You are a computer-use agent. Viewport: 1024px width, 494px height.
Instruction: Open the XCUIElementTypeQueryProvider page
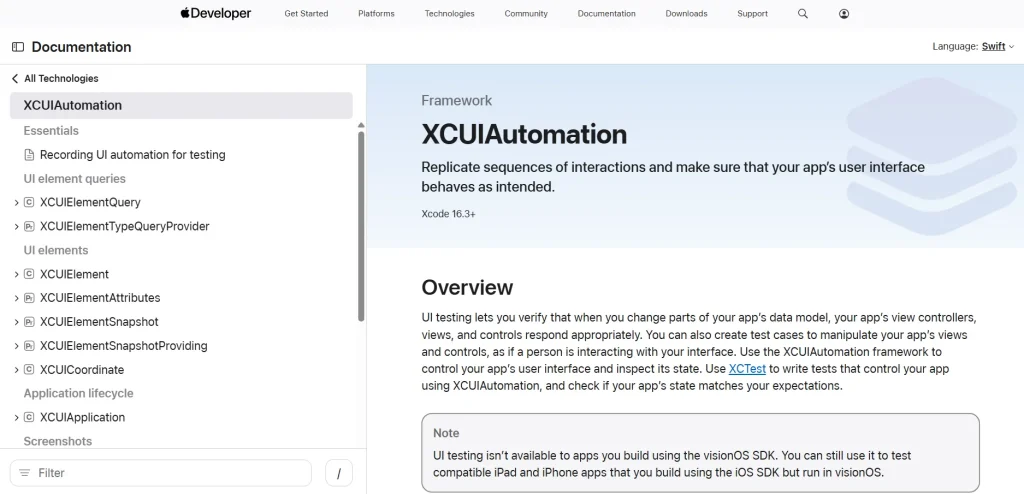coord(125,226)
